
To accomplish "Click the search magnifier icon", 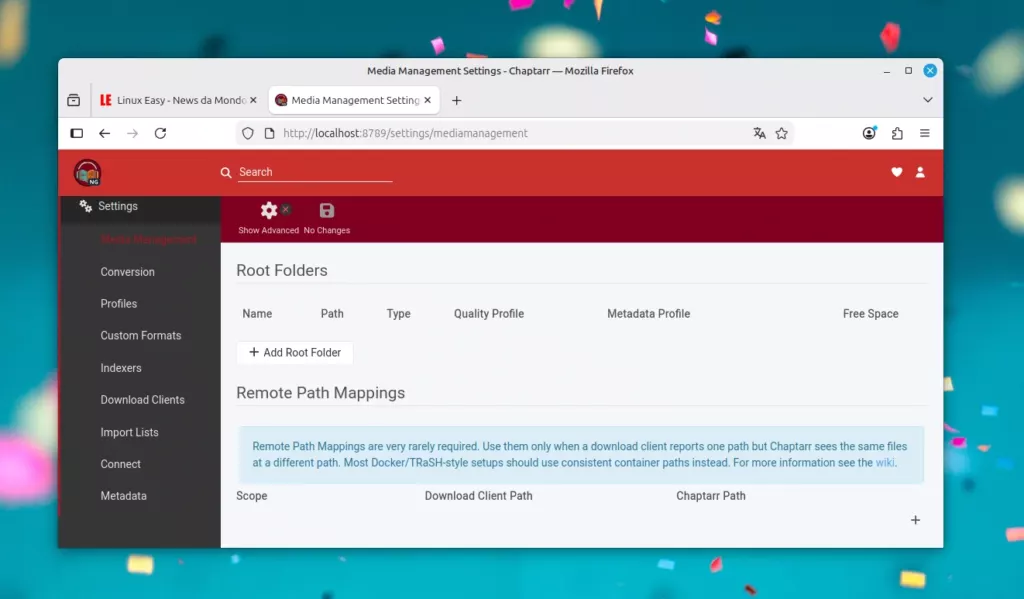I will [x=226, y=172].
